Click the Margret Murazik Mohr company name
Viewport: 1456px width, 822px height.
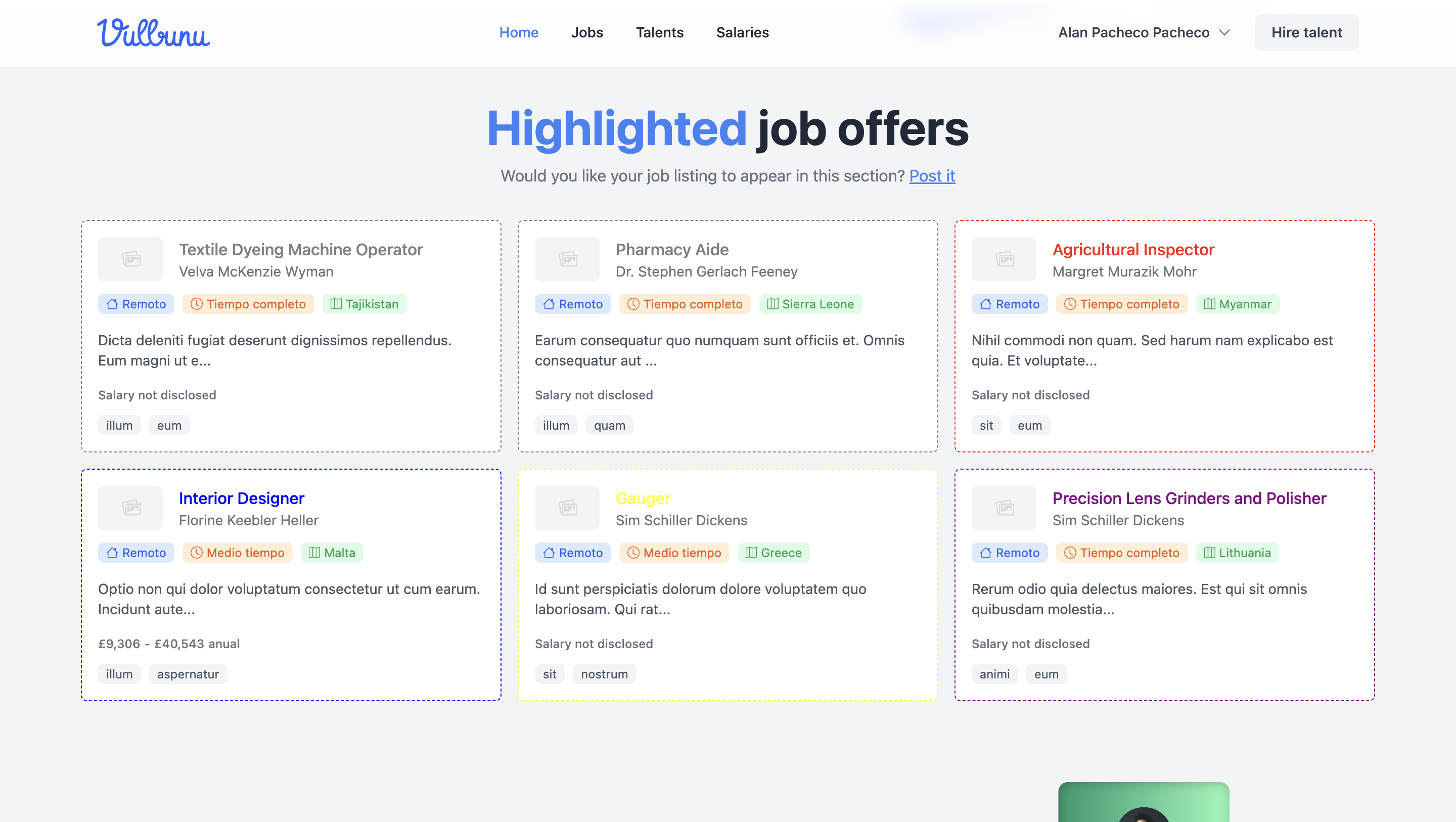point(1124,271)
